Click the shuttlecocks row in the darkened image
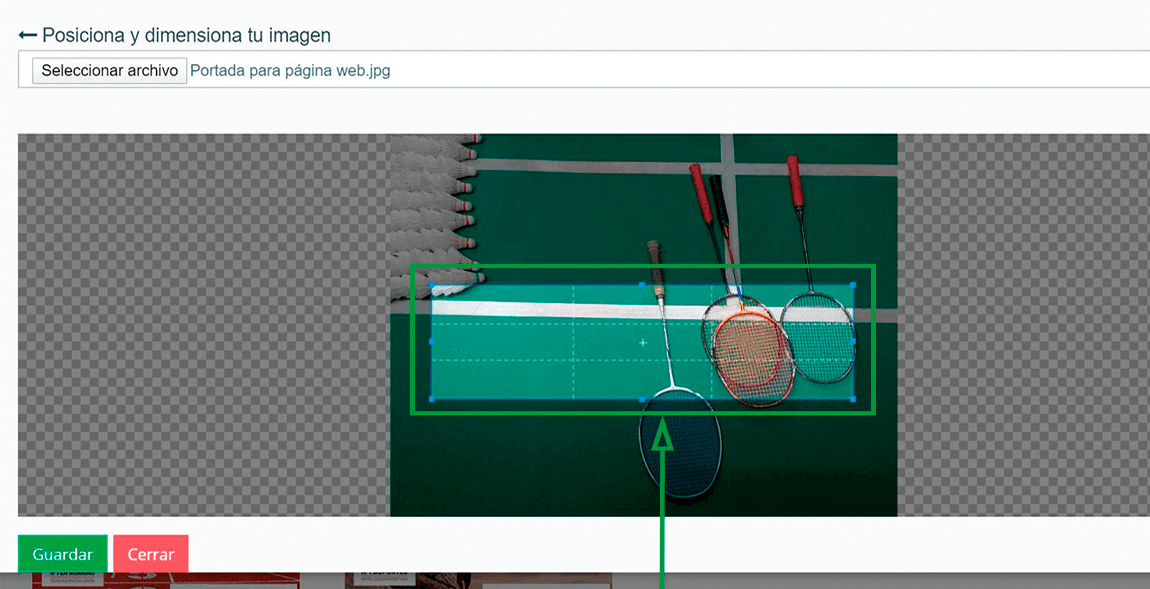The image size is (1150, 589). pos(436,216)
